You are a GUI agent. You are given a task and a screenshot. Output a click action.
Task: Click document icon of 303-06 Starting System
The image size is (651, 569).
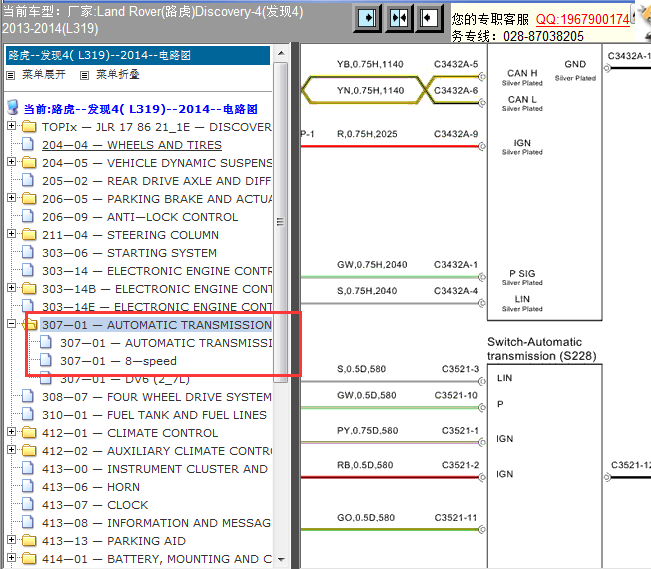(28, 253)
